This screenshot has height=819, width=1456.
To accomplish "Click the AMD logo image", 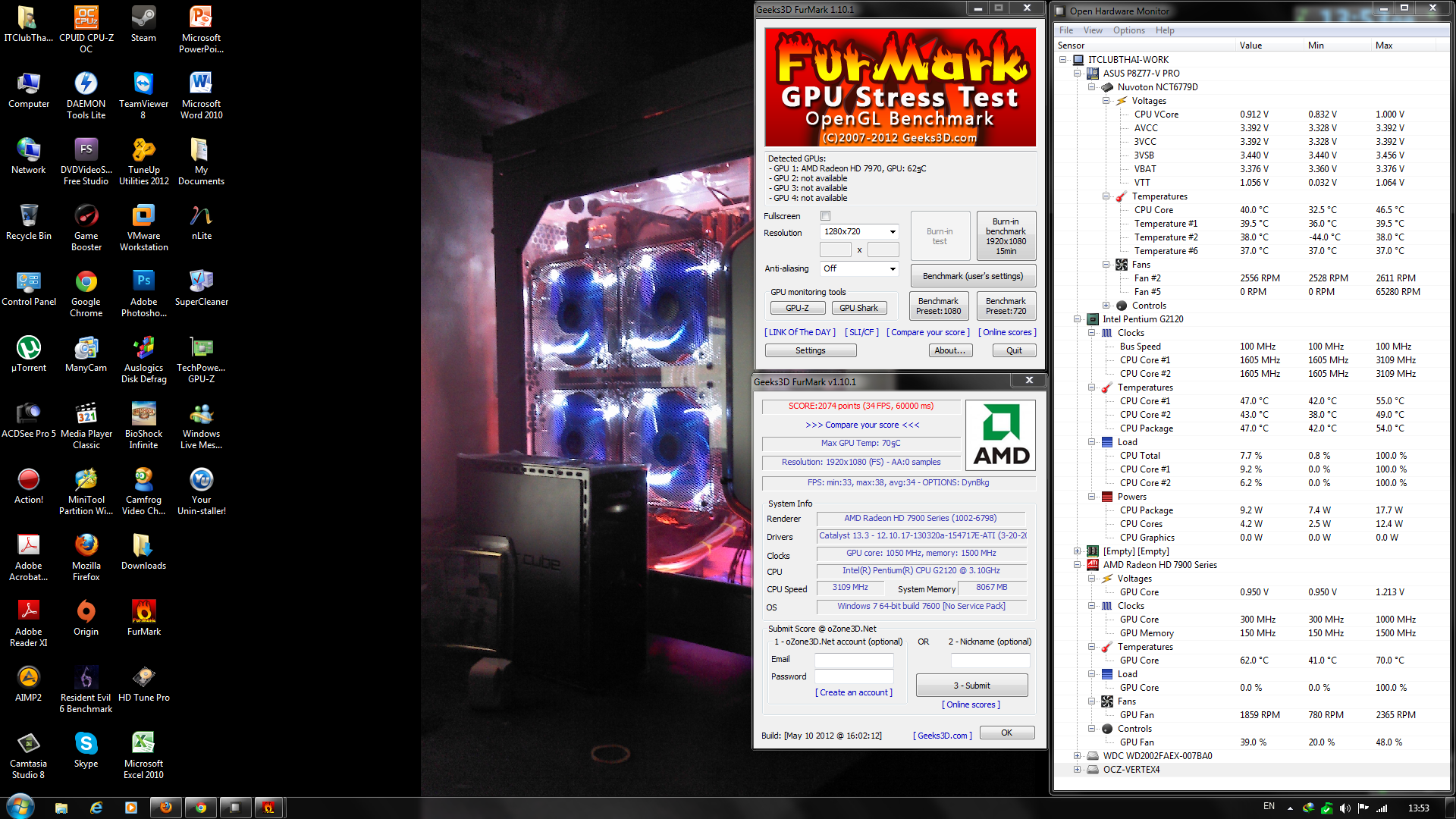I will tap(1000, 436).
